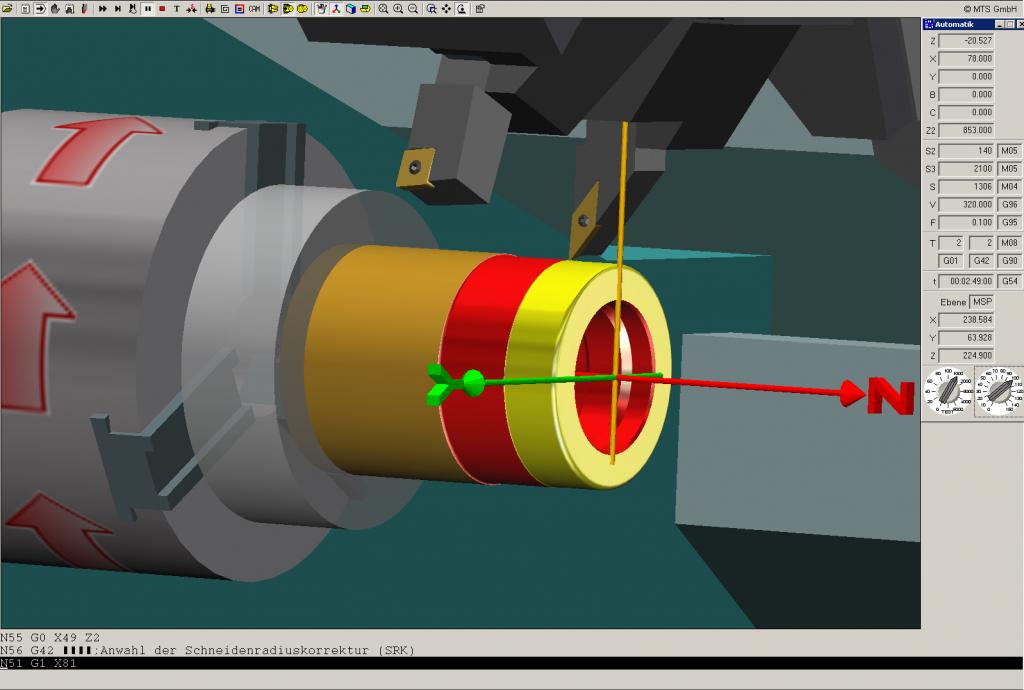This screenshot has height=690, width=1024.
Task: Click the open file folder icon
Action: pyautogui.click(x=8, y=8)
